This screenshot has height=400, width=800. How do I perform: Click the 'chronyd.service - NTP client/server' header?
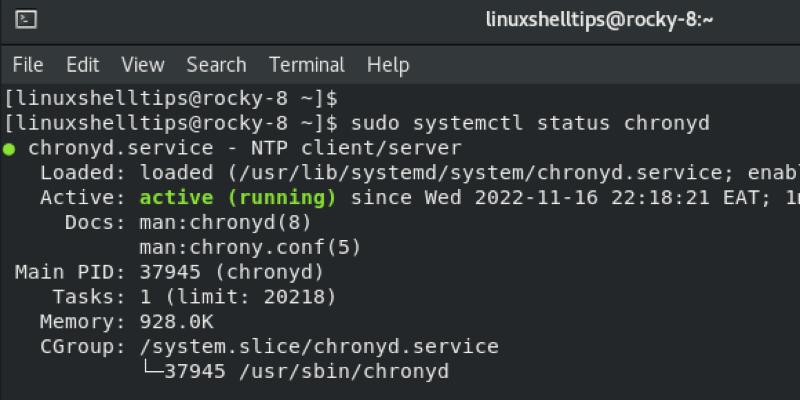245,149
